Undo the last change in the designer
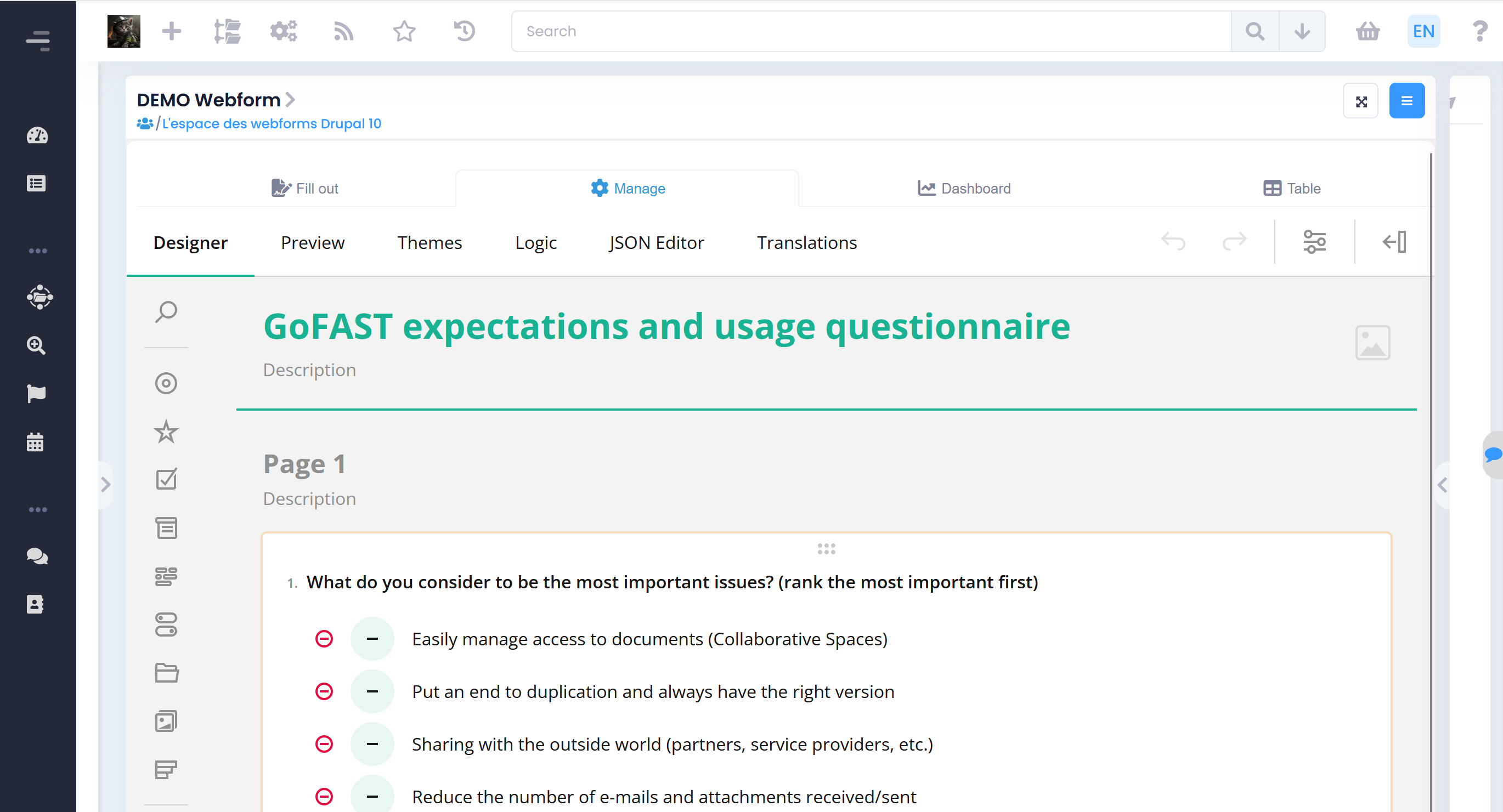Screen dimensions: 1503x812 (x=1173, y=241)
